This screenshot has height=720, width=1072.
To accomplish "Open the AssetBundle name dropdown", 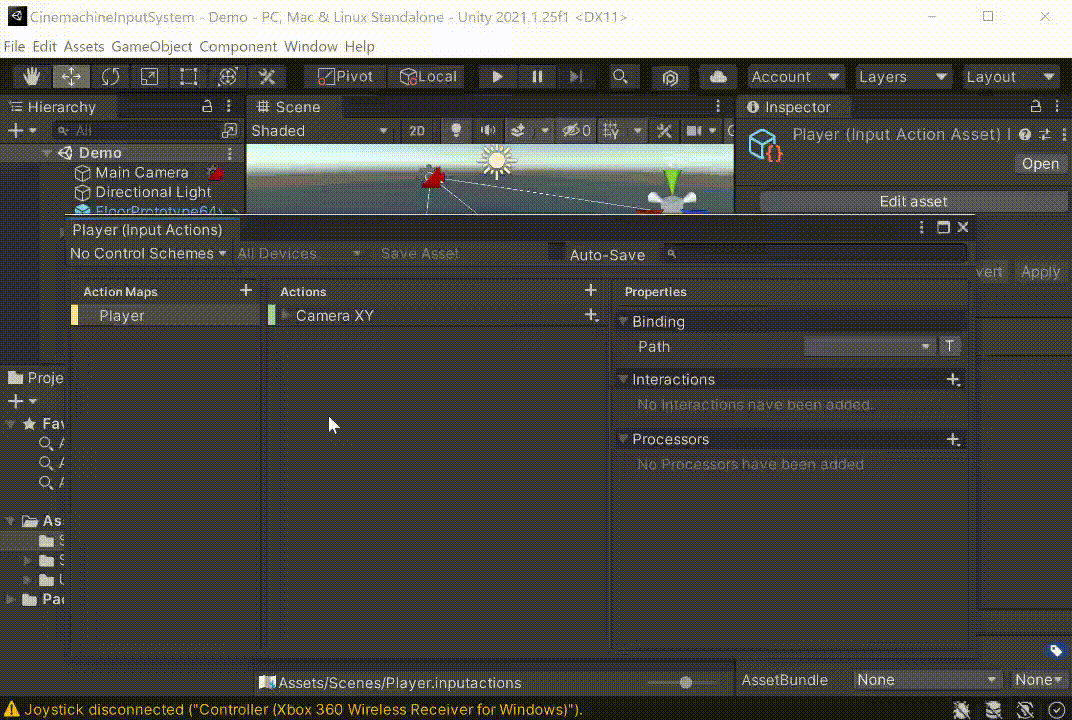I will [926, 680].
